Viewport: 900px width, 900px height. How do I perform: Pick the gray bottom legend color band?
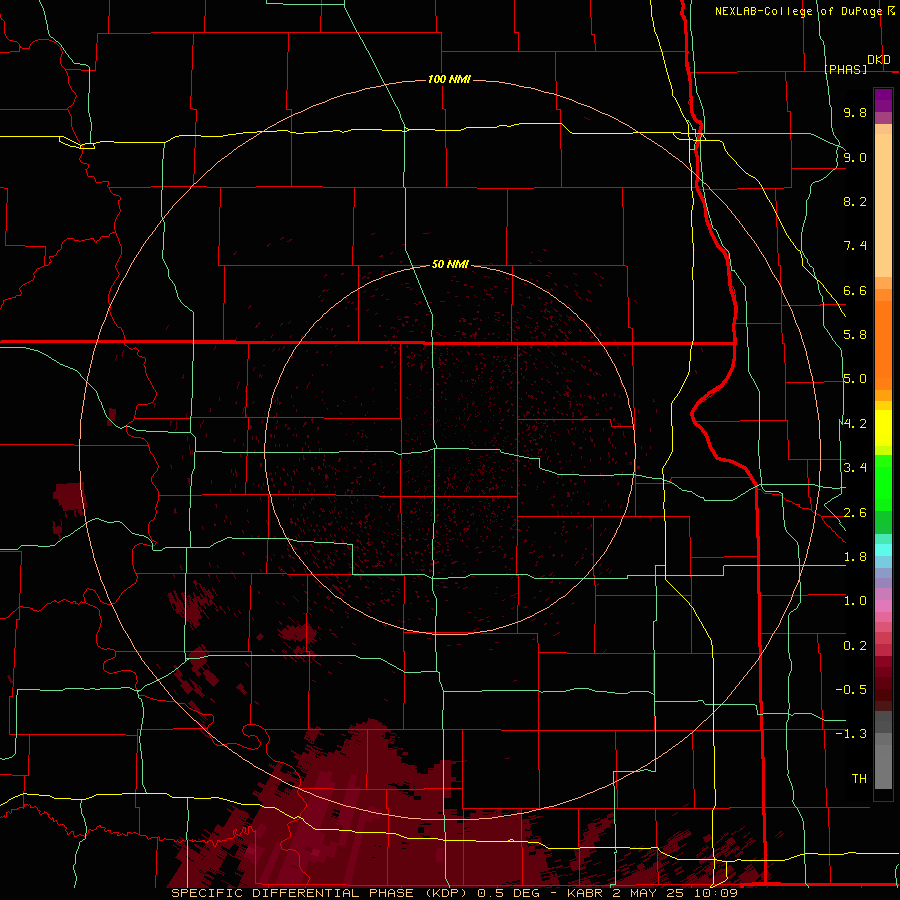883,766
